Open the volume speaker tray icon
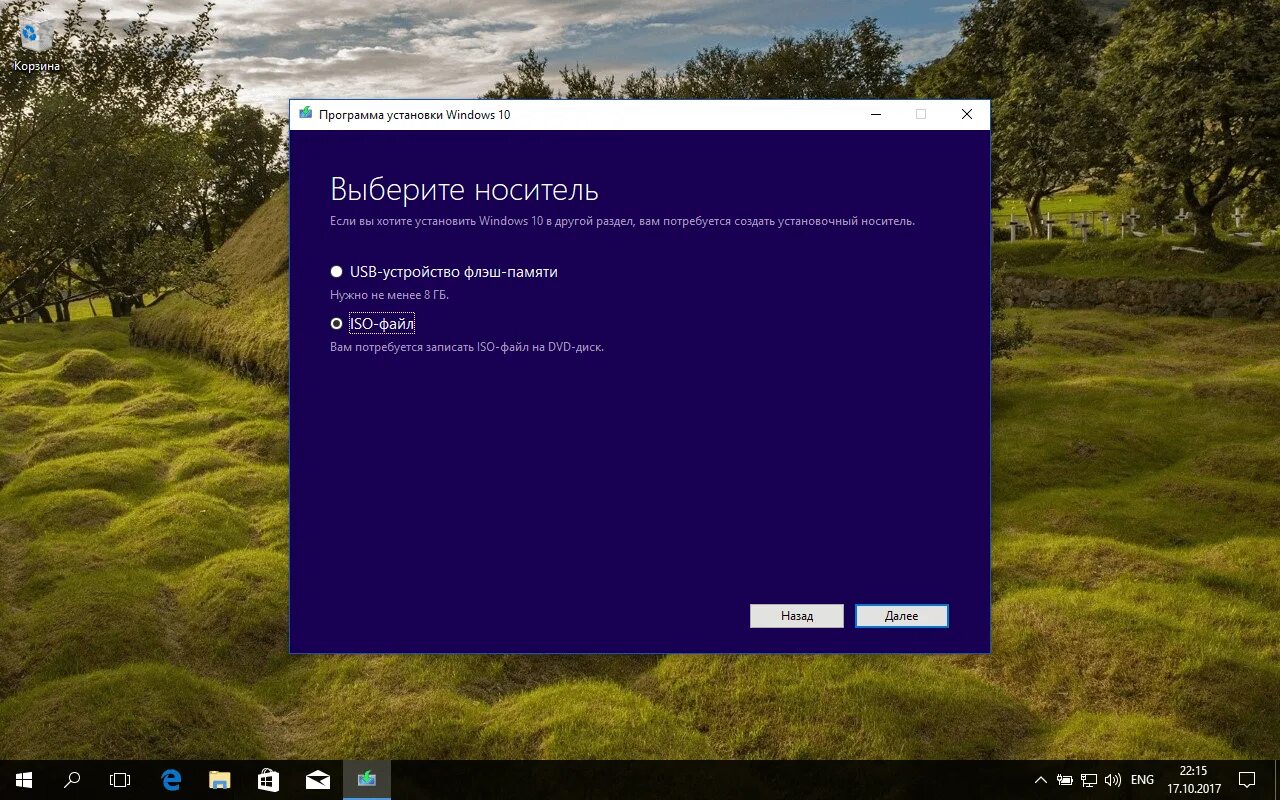This screenshot has height=800, width=1280. point(1113,780)
